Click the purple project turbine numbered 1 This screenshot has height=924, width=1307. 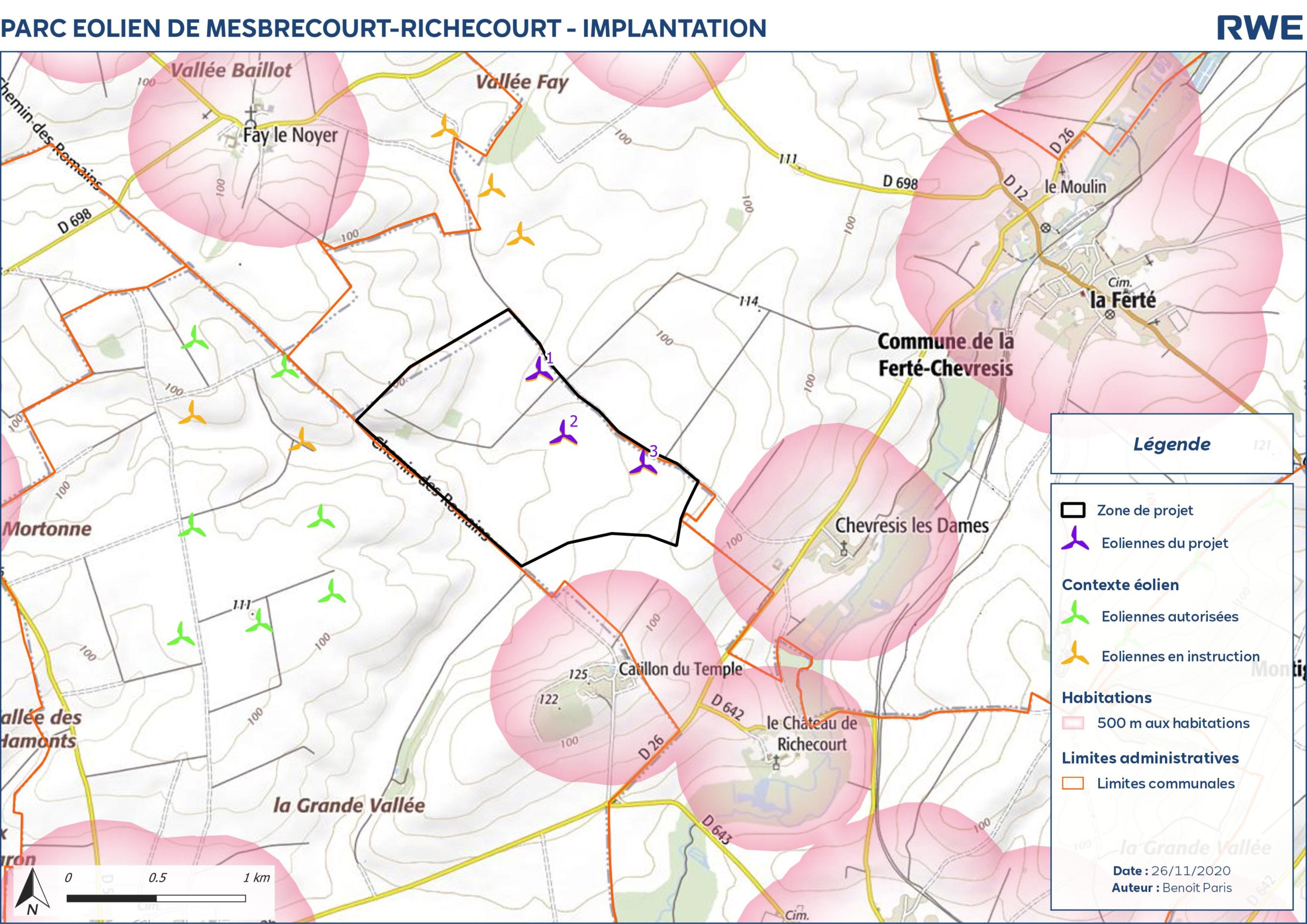point(539,370)
